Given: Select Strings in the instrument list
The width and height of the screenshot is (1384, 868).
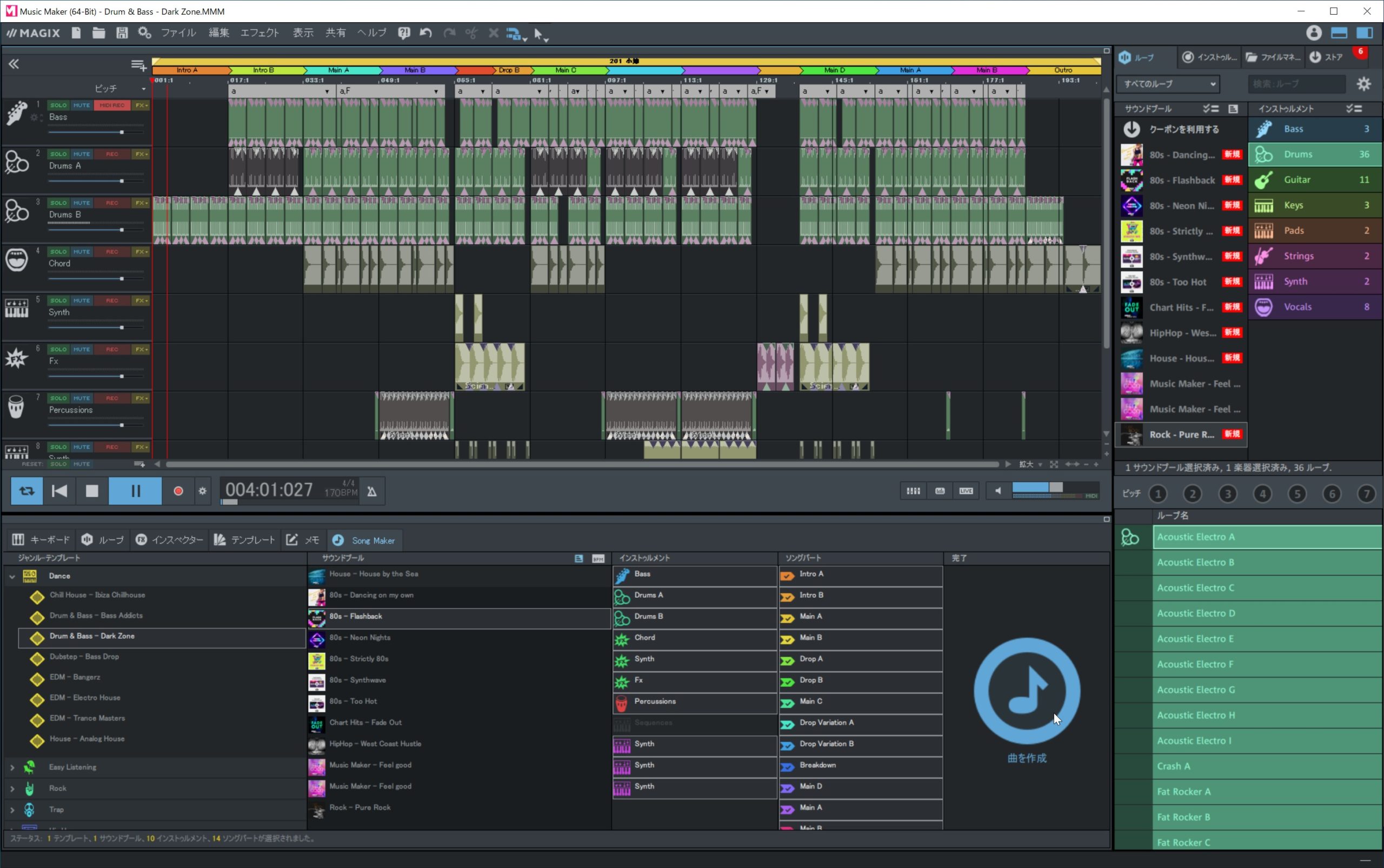Looking at the screenshot, I should click(x=1314, y=256).
